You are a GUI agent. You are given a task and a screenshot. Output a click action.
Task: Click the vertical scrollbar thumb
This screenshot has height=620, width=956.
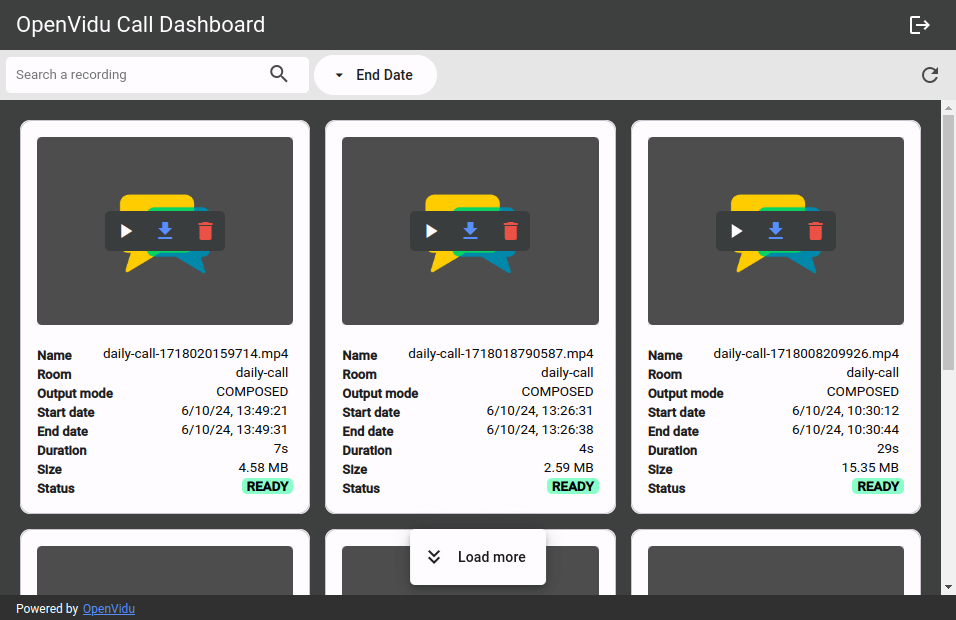click(948, 242)
